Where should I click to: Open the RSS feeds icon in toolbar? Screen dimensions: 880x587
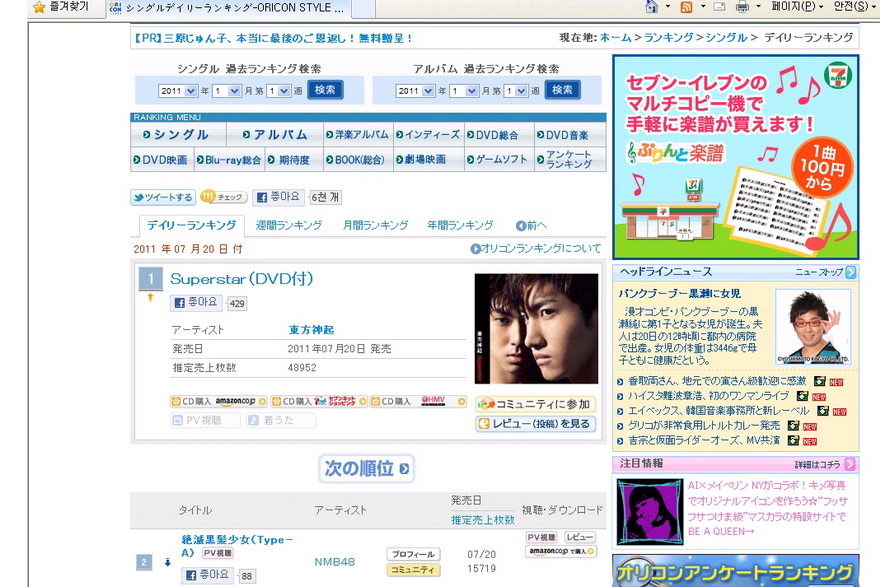tap(686, 7)
